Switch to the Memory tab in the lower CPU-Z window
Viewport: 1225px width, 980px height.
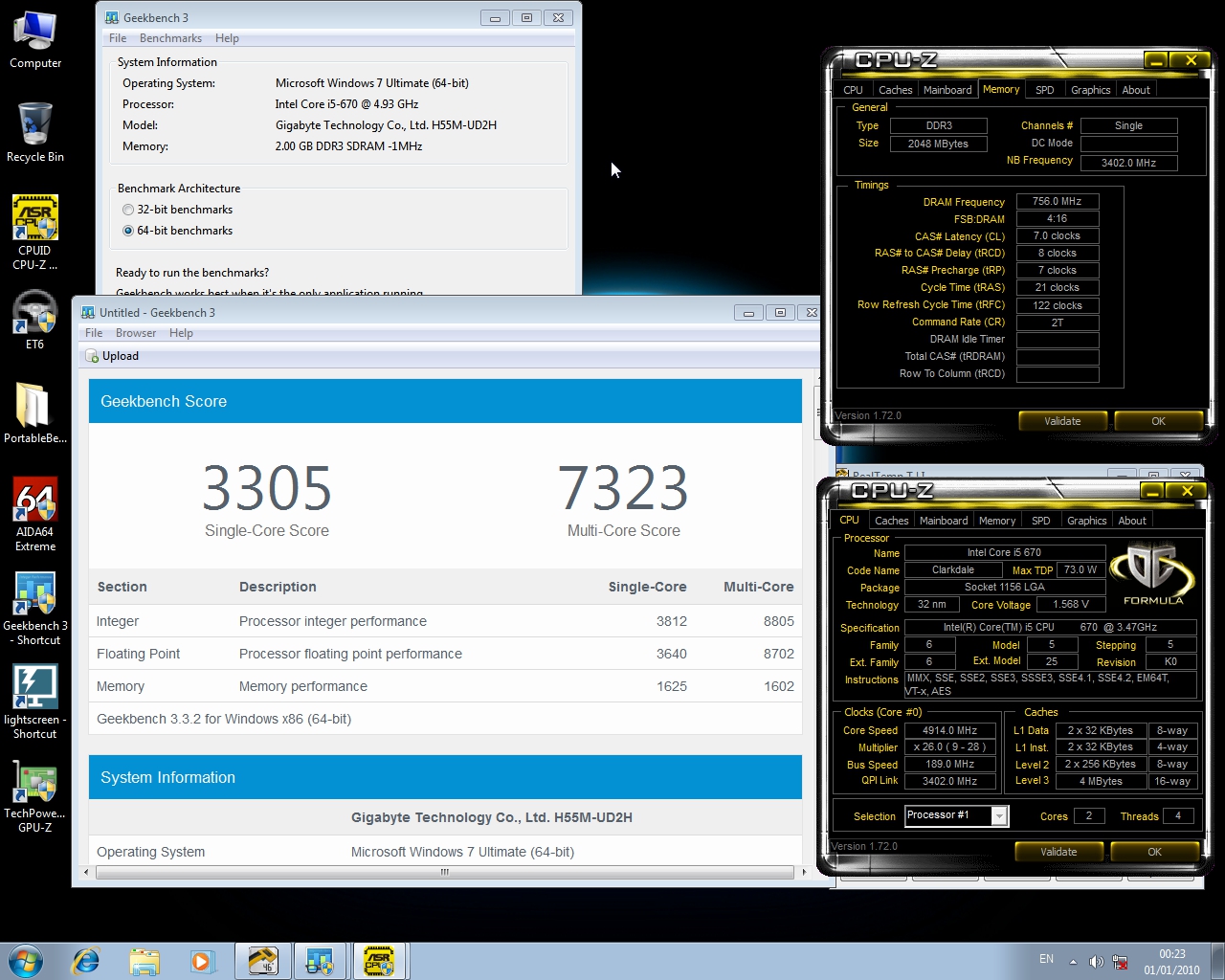click(x=997, y=521)
